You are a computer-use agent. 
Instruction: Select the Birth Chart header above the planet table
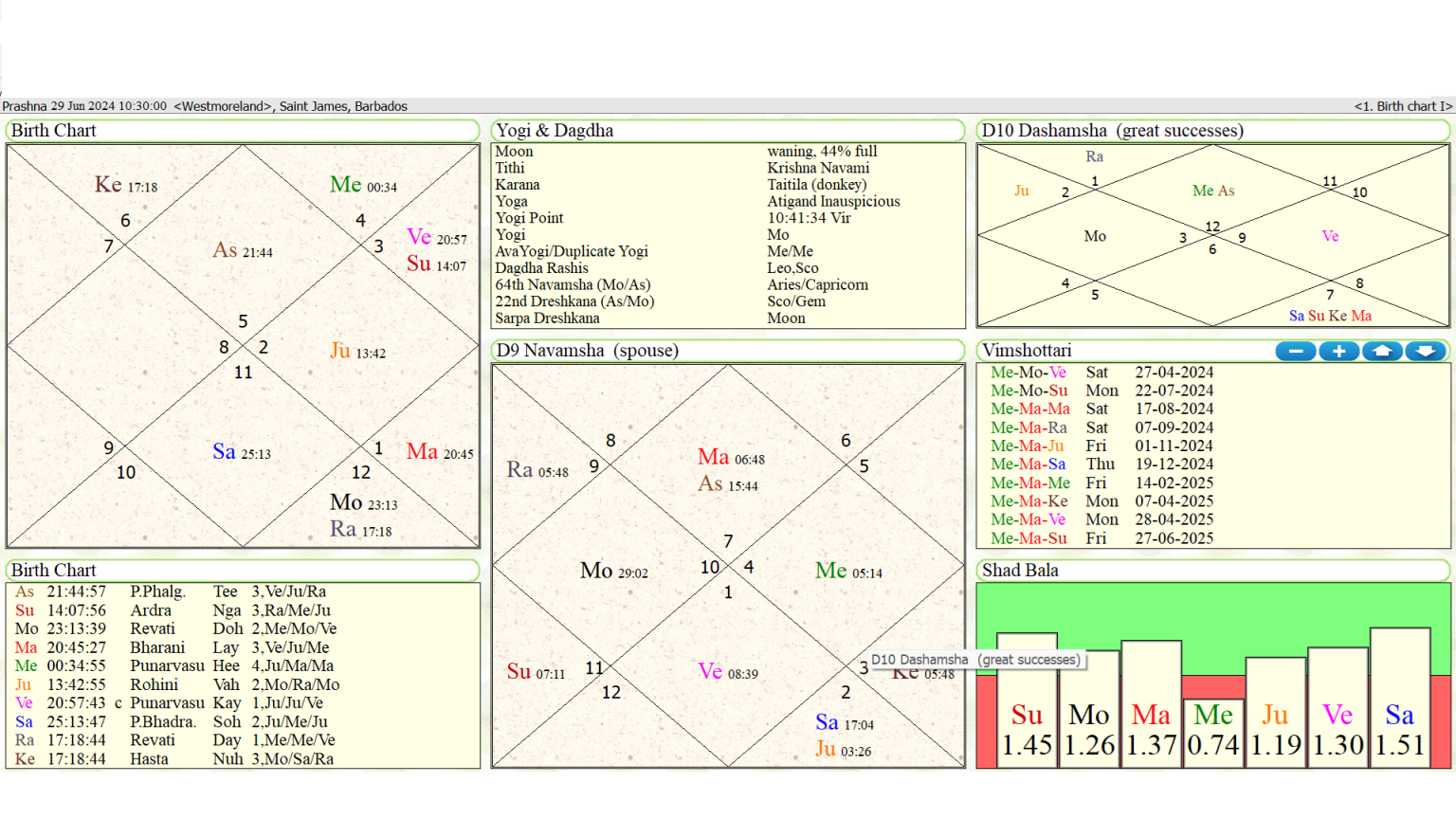tap(243, 571)
